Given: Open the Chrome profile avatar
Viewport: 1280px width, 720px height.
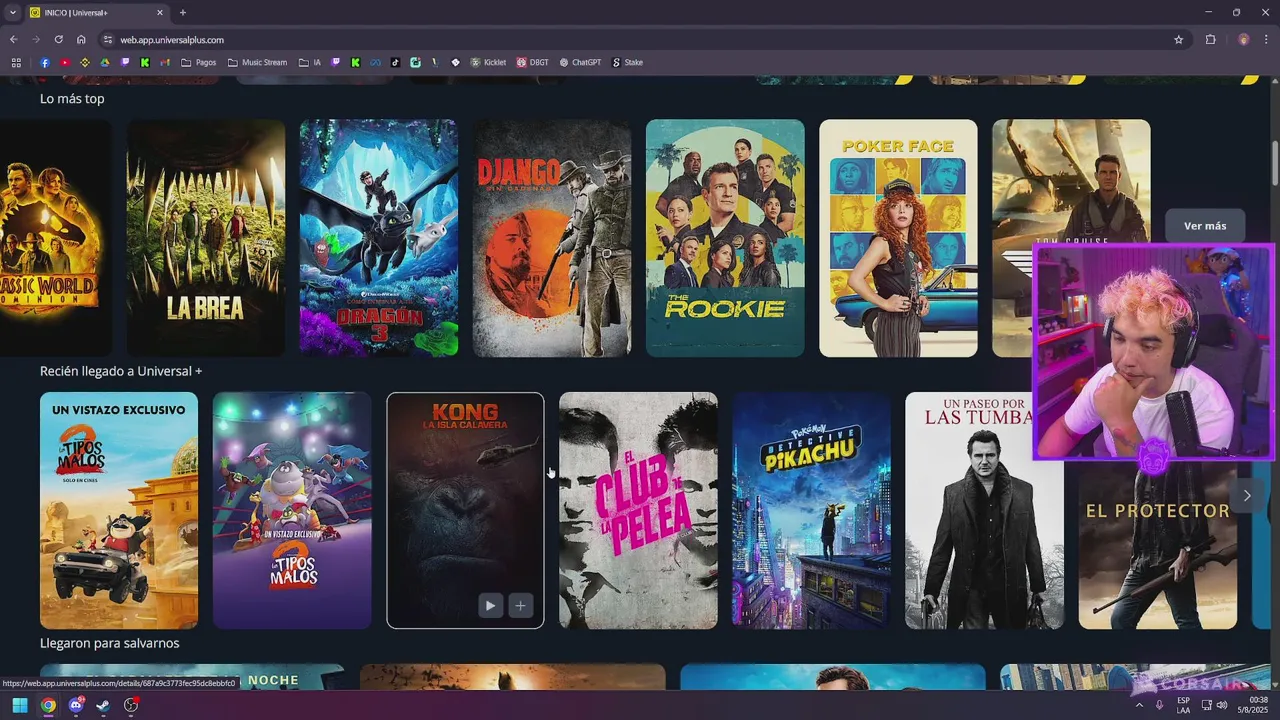Looking at the screenshot, I should point(1243,40).
